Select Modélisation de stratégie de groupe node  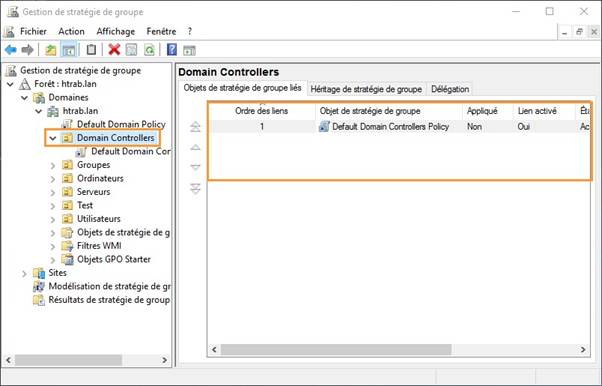point(109,286)
